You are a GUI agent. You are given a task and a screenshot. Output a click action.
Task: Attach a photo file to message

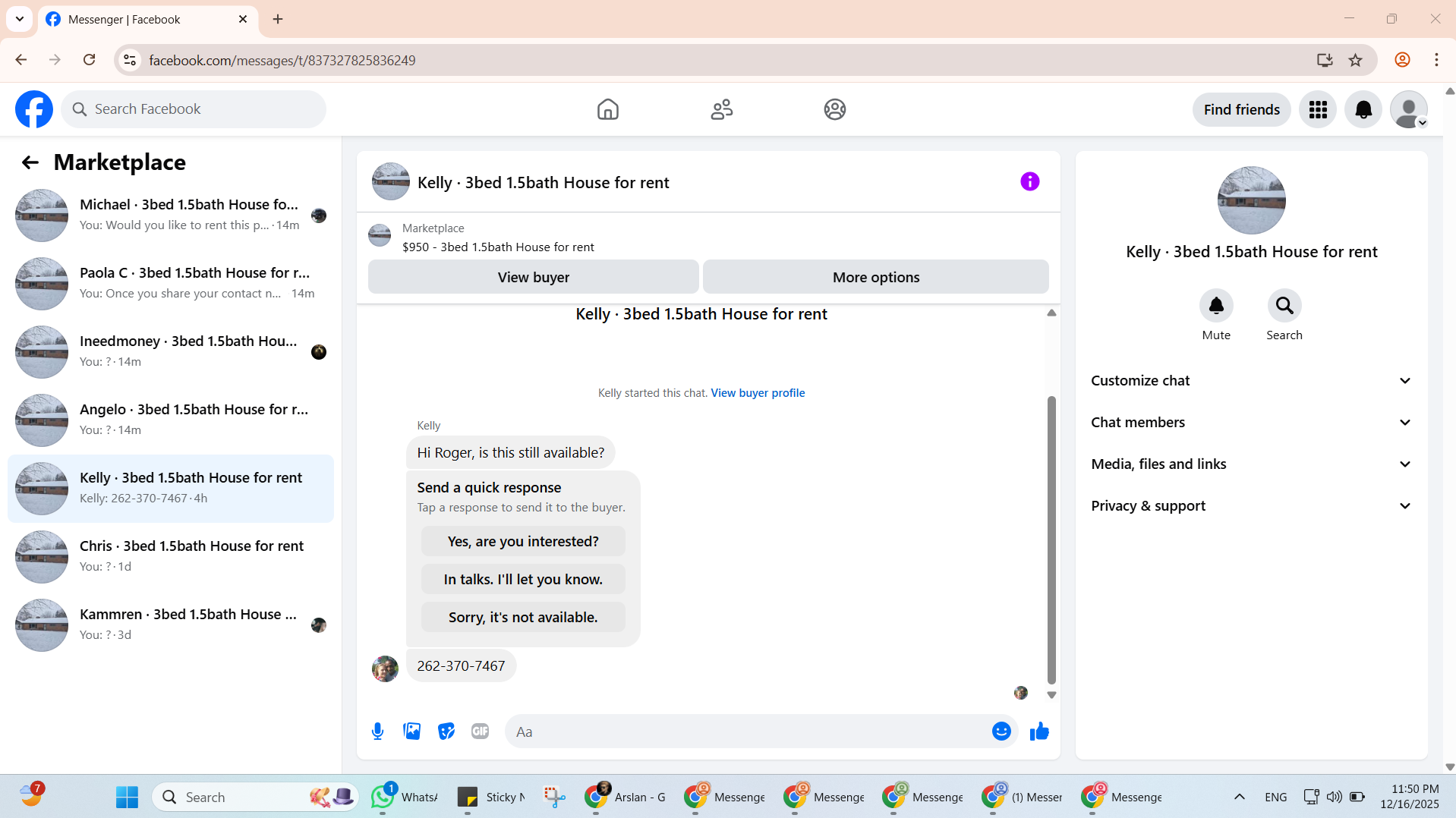click(411, 731)
